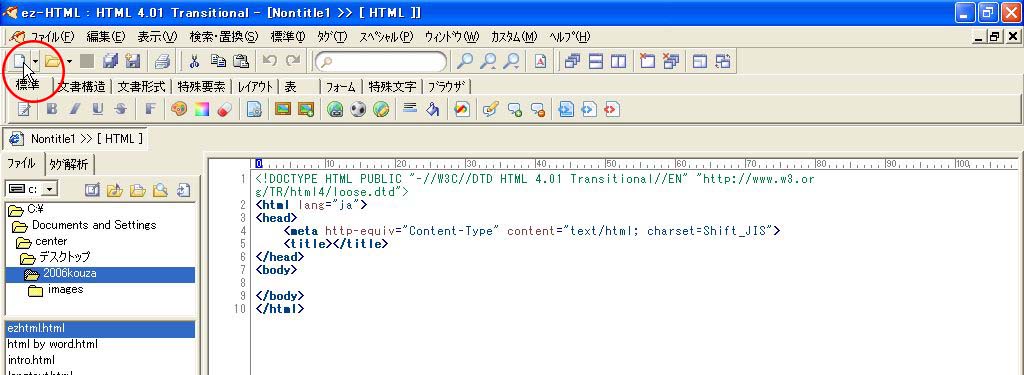
Task: Select the intro.html file
Action: pos(31,360)
